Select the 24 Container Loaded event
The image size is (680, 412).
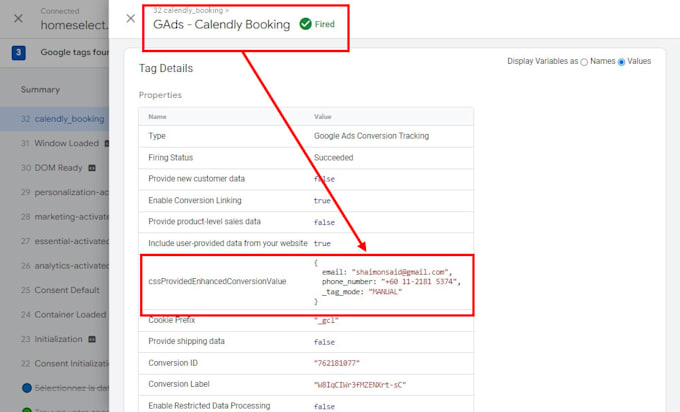[54, 314]
